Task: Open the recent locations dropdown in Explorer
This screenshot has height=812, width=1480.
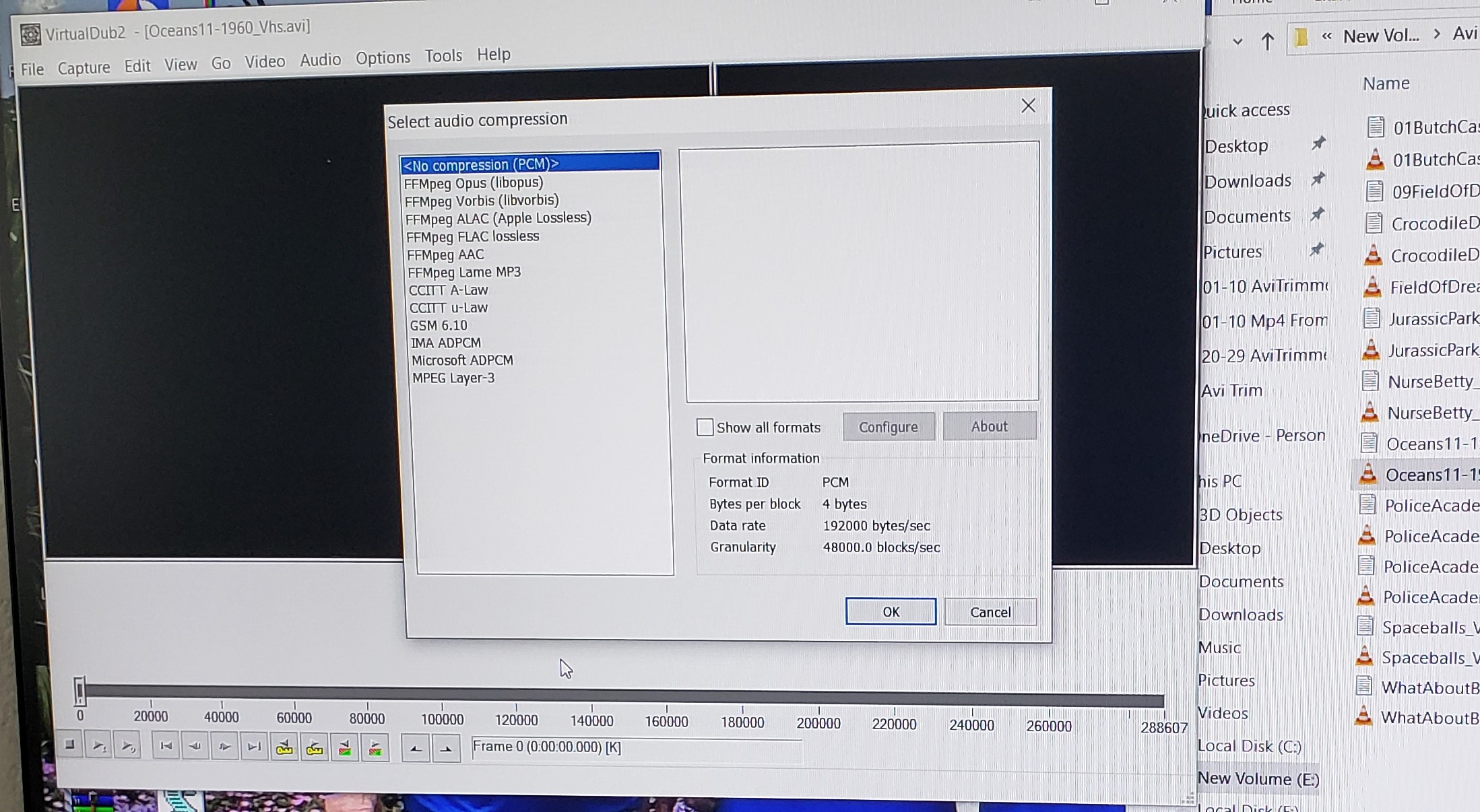Action: [x=1237, y=41]
